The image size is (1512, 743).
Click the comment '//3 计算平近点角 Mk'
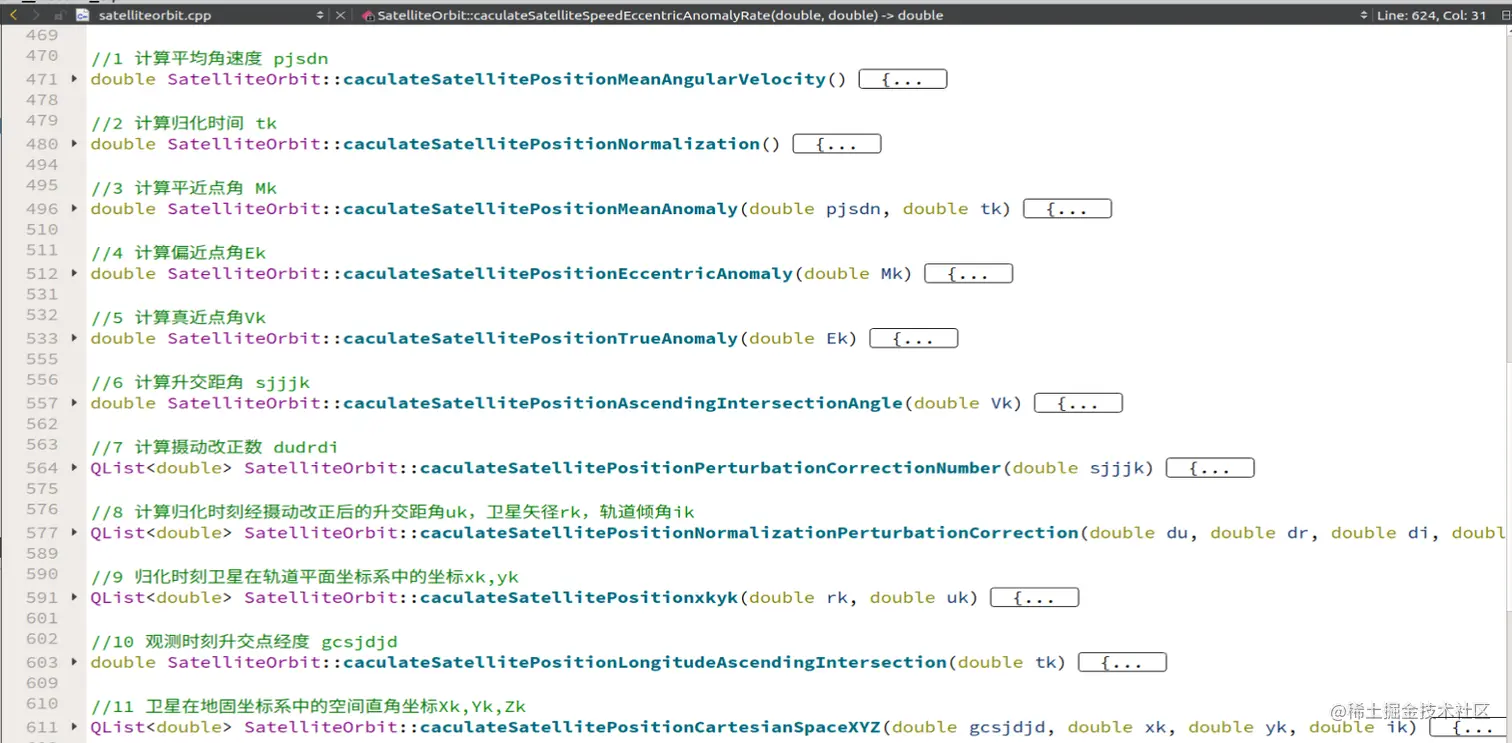[183, 188]
